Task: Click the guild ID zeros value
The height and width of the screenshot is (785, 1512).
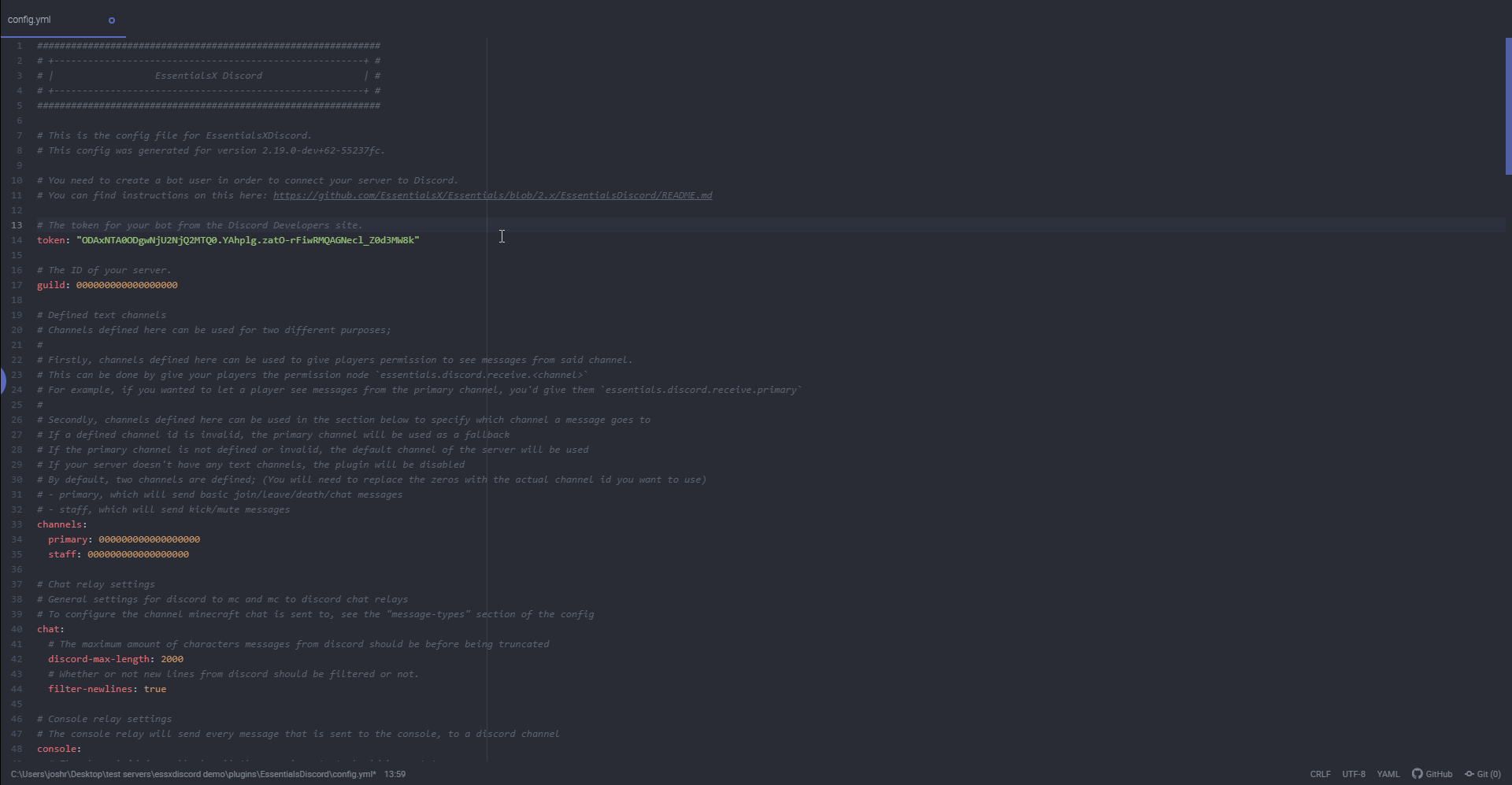Action: [x=127, y=285]
